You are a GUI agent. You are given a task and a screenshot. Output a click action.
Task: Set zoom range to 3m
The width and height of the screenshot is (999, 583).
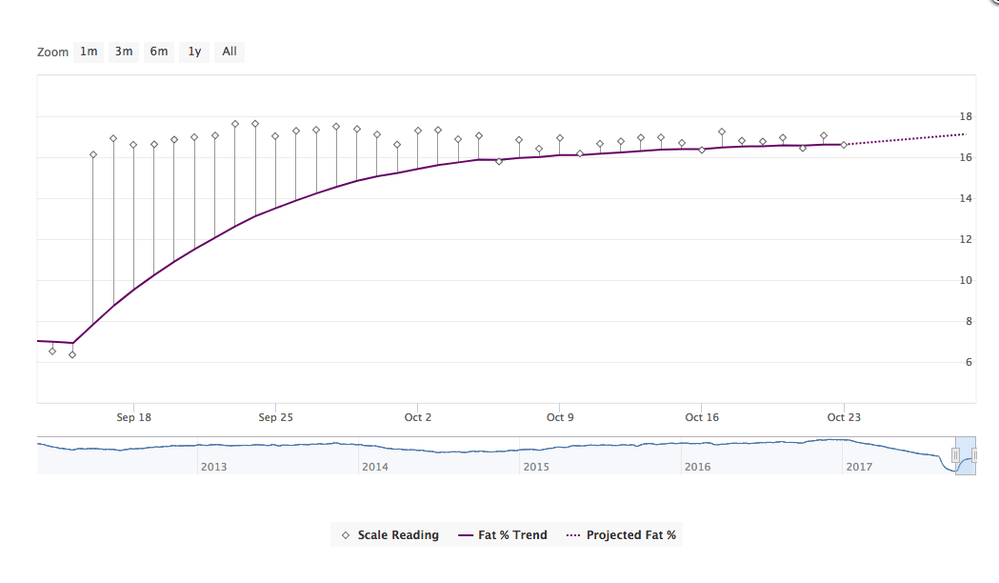[124, 52]
